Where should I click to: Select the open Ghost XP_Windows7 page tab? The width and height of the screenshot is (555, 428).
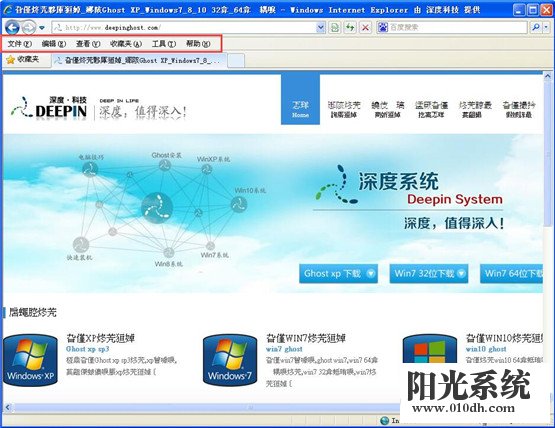pyautogui.click(x=139, y=61)
